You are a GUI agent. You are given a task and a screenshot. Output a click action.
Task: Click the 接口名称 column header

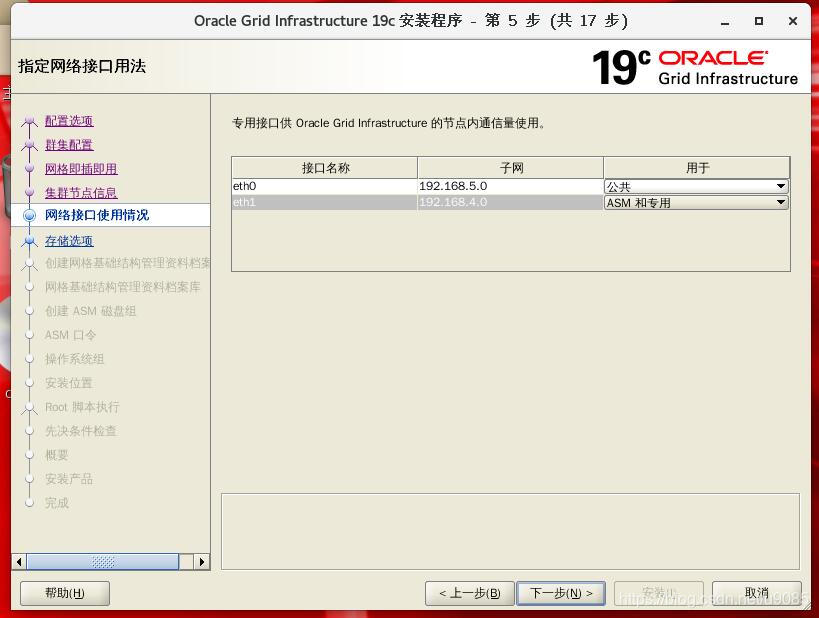[x=325, y=168]
